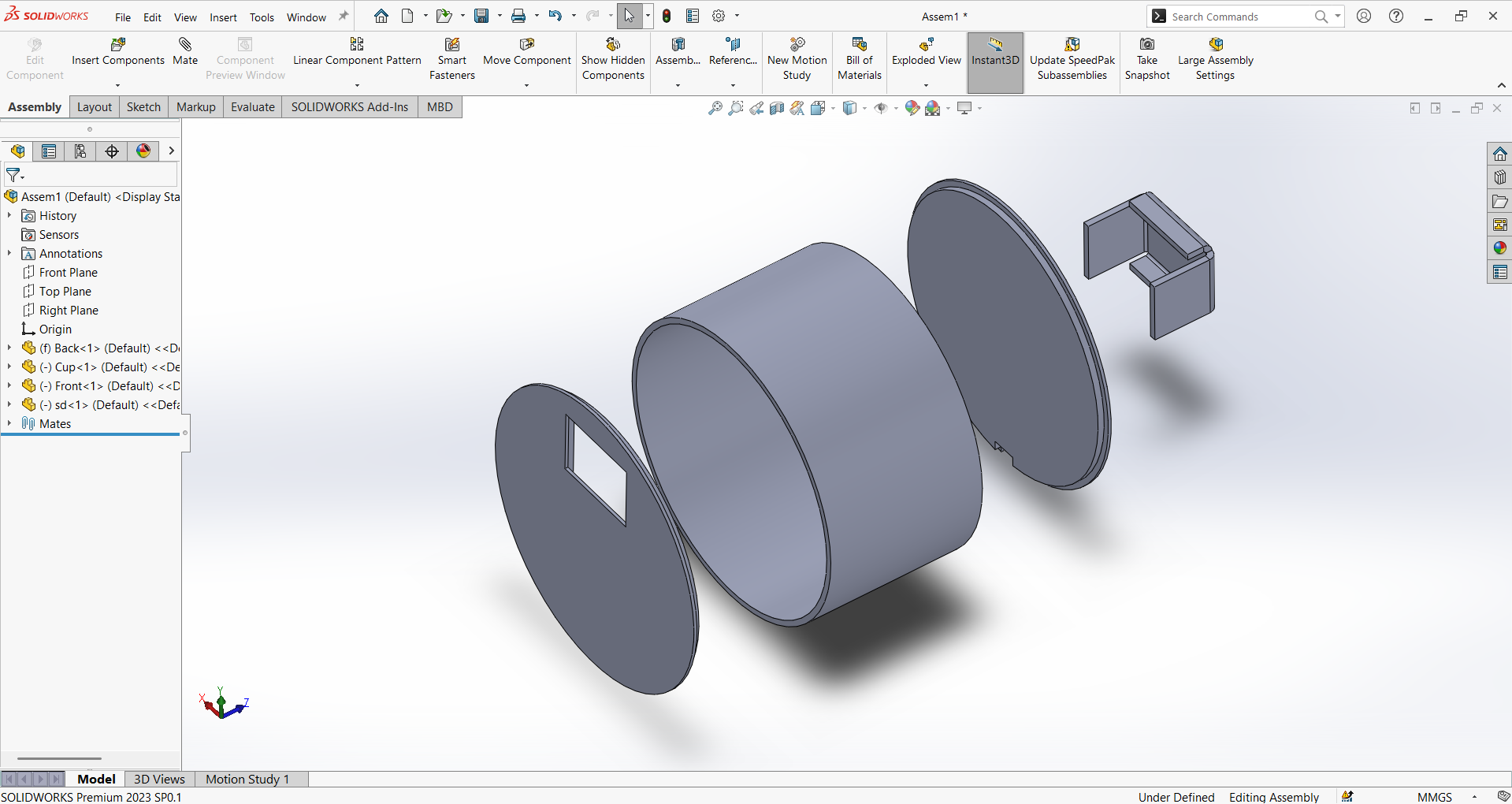Open Appearances in task pane

click(1500, 248)
